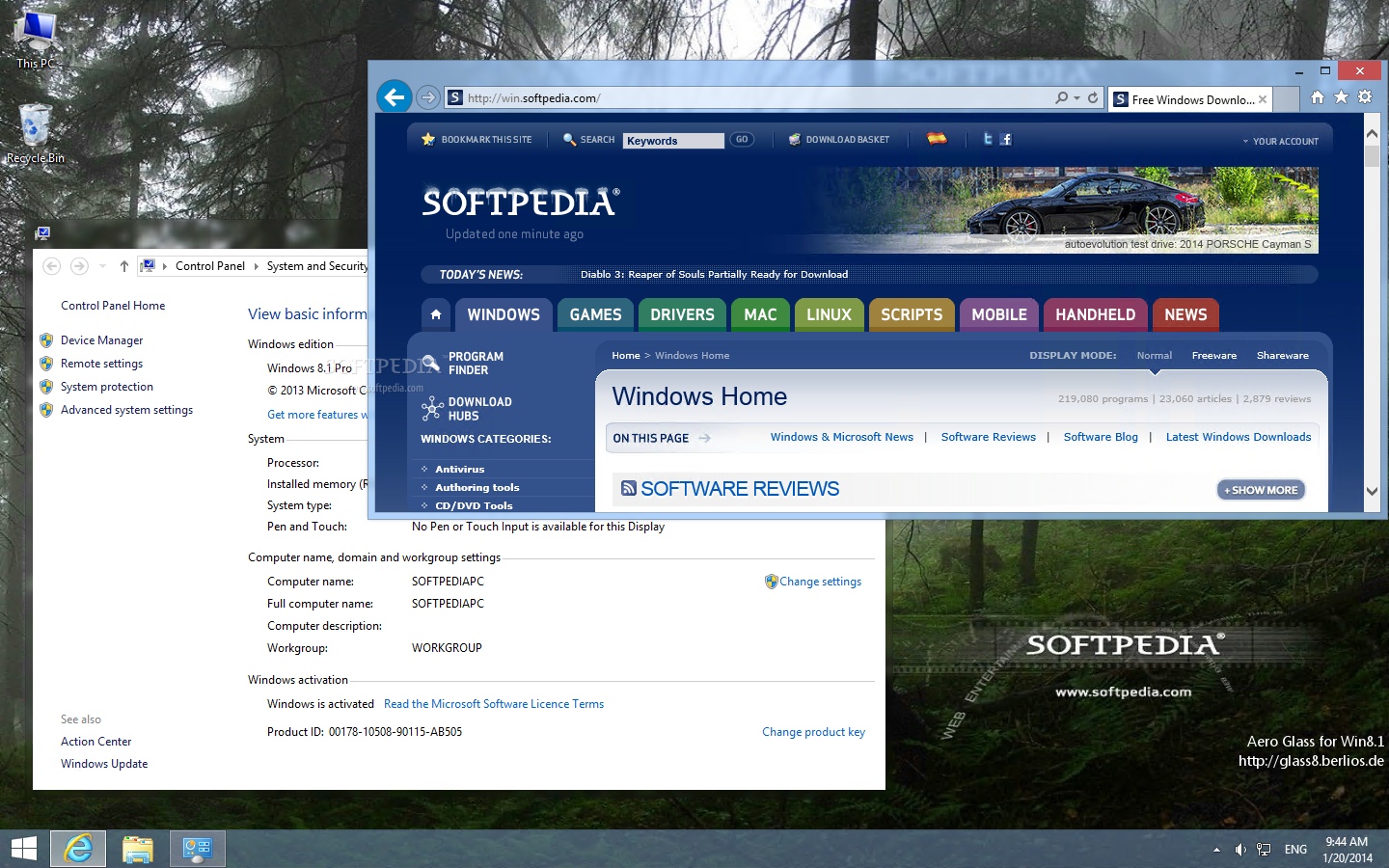Click Back arrow in Control Panel window
This screenshot has width=1389, height=868.
pyautogui.click(x=52, y=266)
